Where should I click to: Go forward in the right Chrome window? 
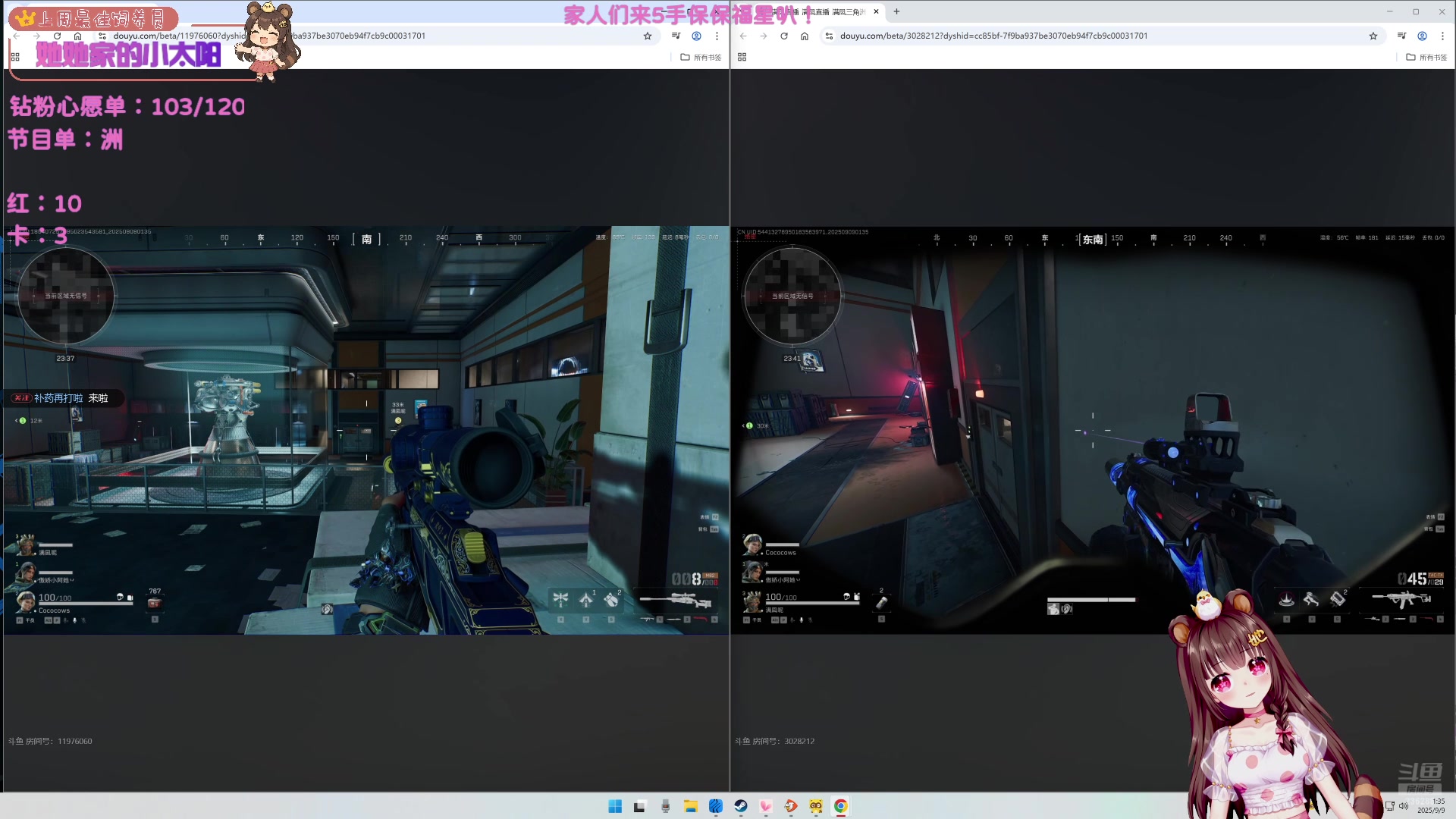[764, 36]
